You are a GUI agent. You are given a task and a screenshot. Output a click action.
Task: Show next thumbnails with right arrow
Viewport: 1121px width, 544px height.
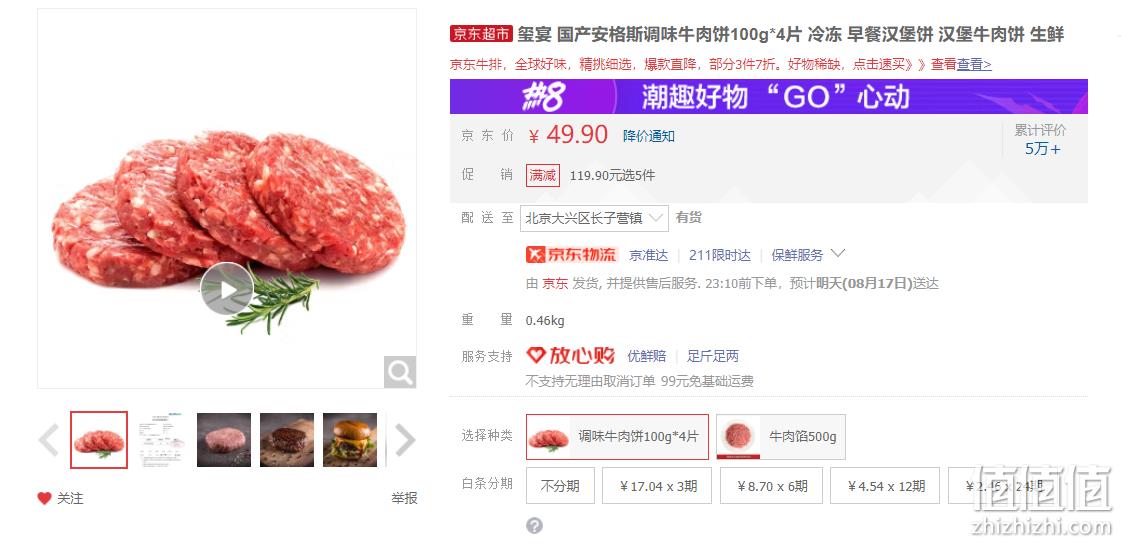pyautogui.click(x=404, y=440)
